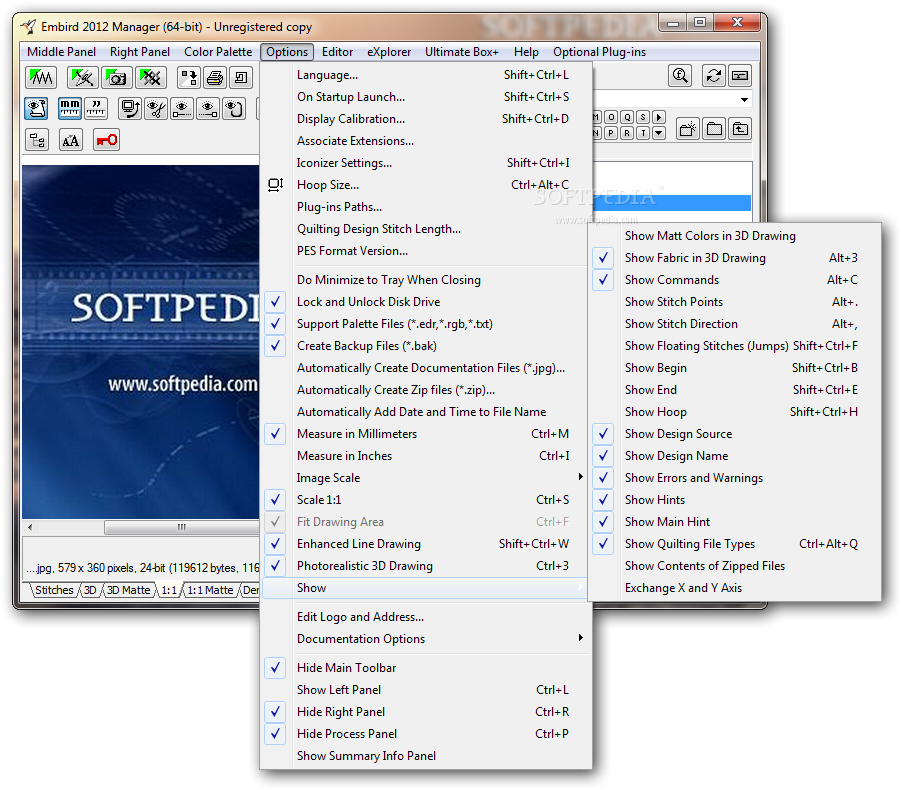Toggle Measure in Millimeters option
Screen dimensions: 902x790
click(426, 434)
